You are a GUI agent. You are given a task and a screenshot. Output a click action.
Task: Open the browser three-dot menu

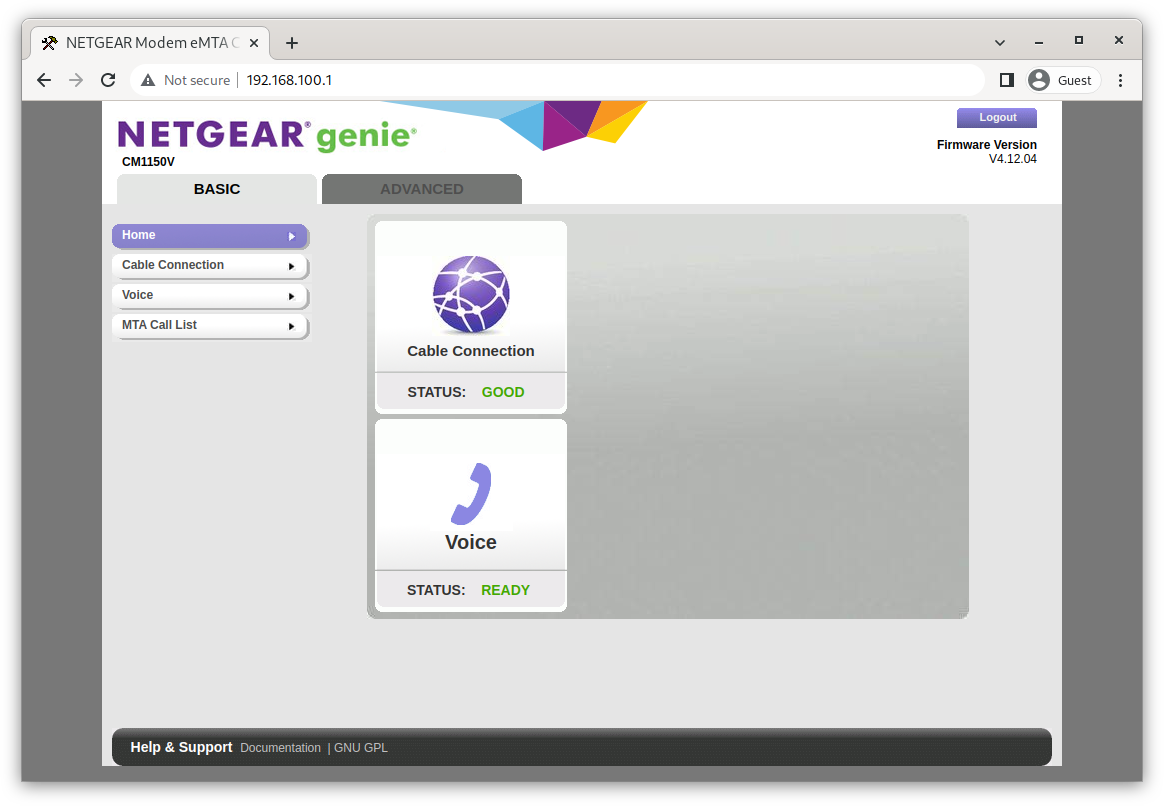[x=1120, y=80]
